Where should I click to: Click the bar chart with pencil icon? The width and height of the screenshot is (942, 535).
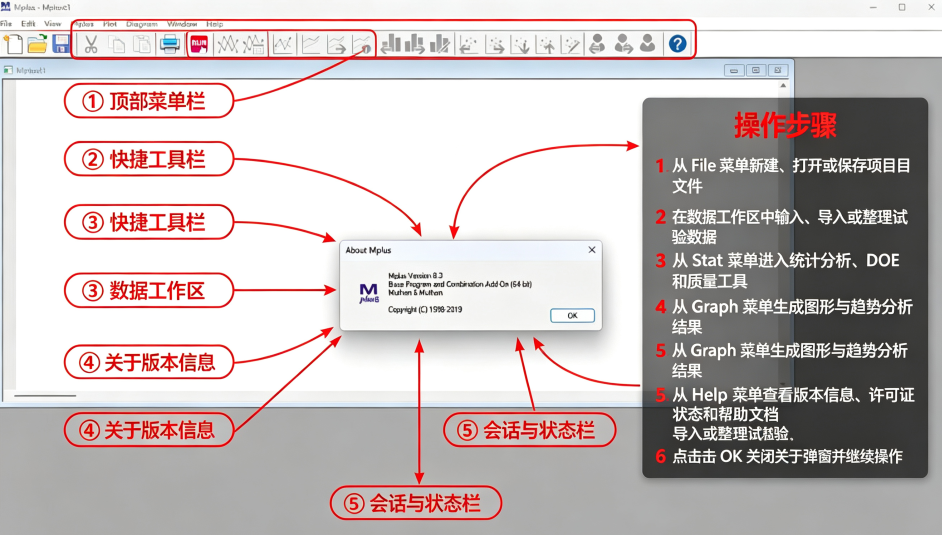440,44
